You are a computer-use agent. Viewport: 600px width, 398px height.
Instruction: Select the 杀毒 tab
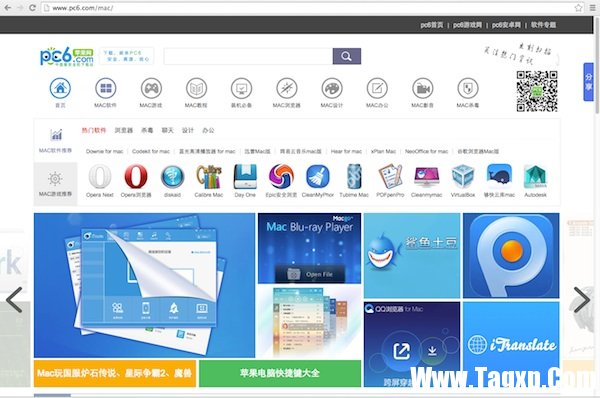(147, 130)
